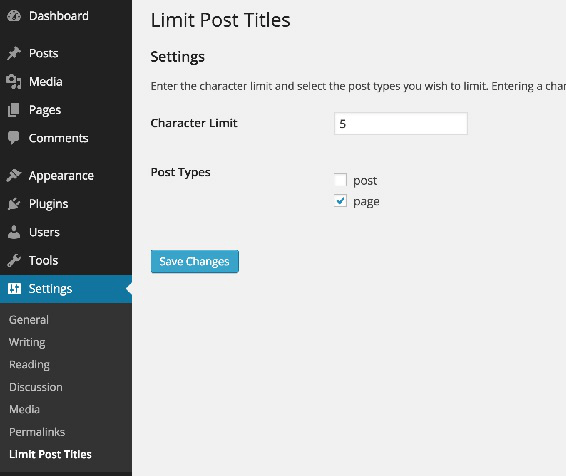Open Writing settings submenu item
566x476 pixels.
tap(27, 342)
